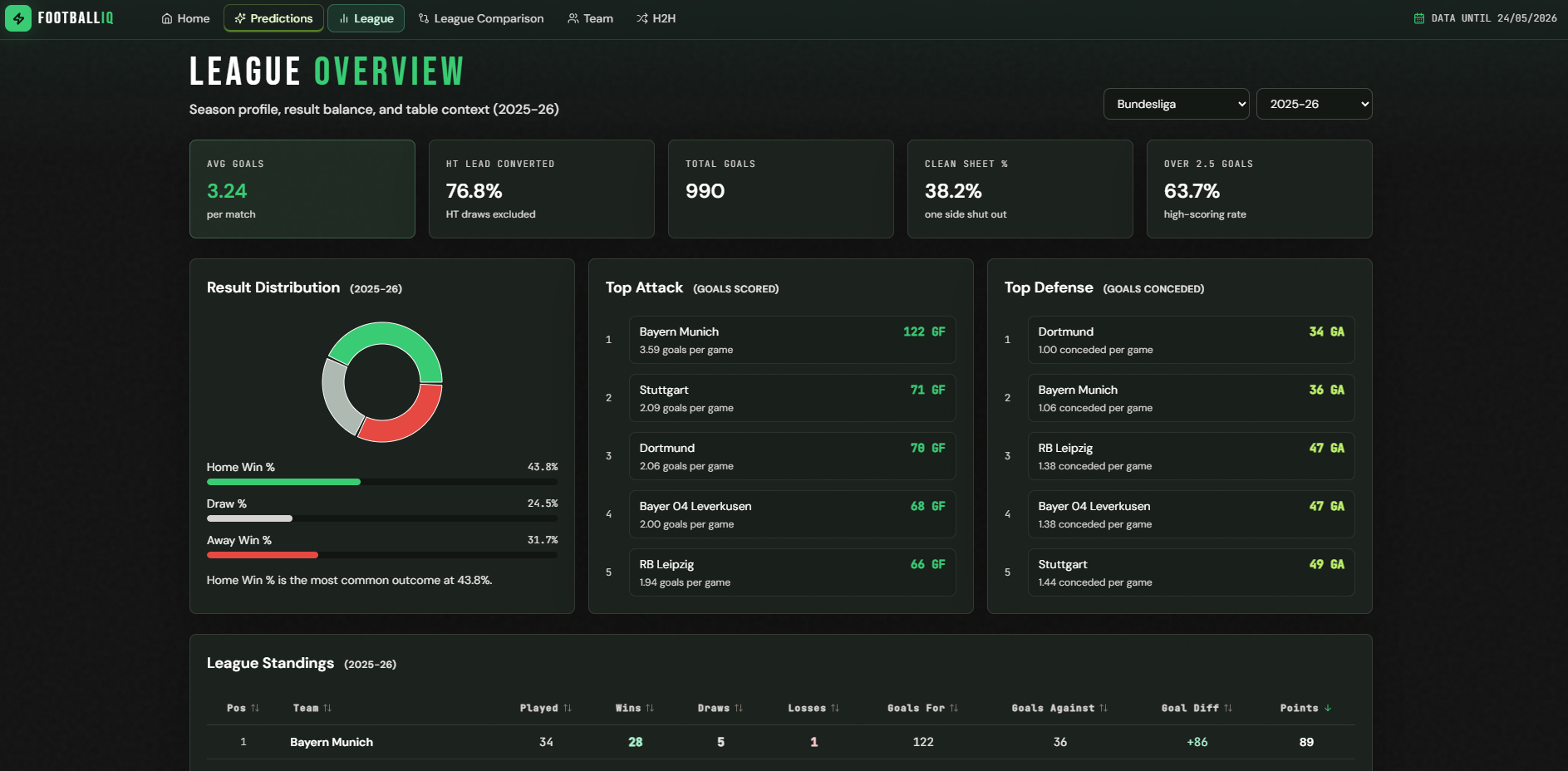Select RB Leipzig 47 GA defense row
Screen dimensions: 1568x771
click(x=1191, y=456)
